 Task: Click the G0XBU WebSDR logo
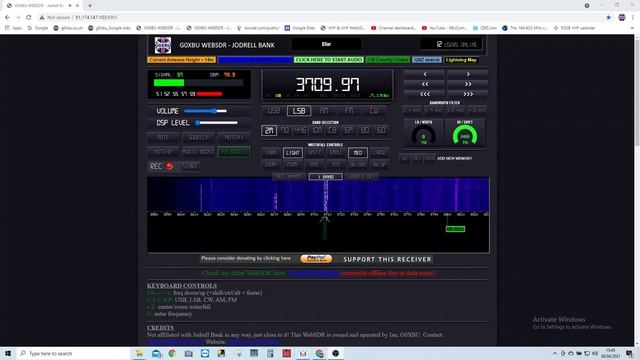163,45
